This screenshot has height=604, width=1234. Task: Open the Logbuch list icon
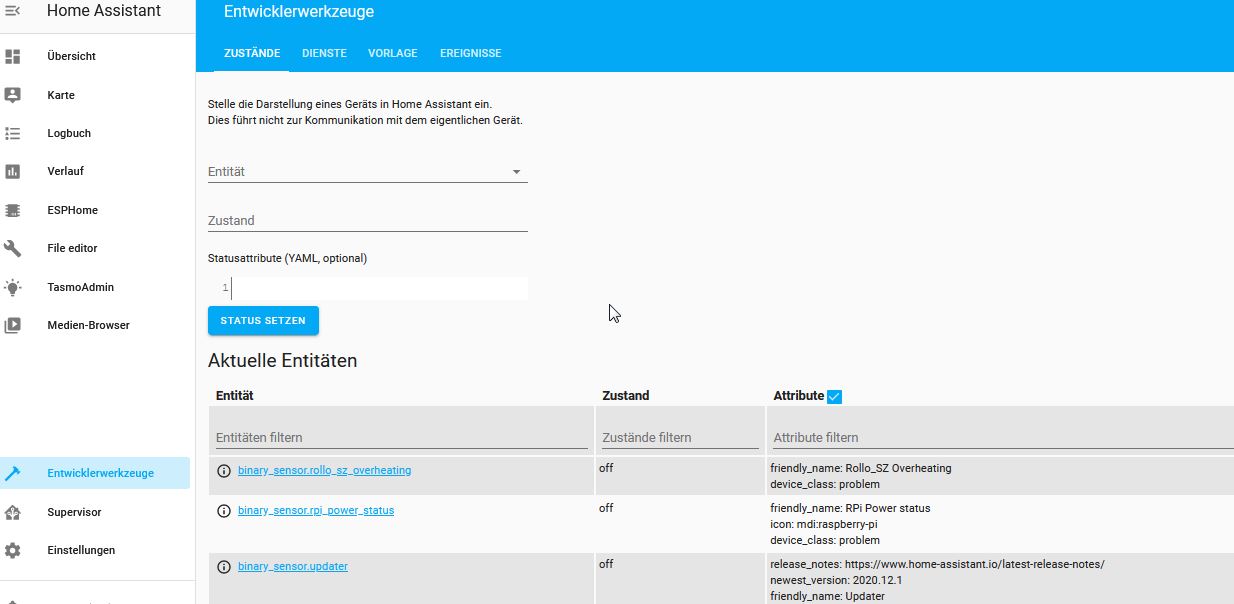13,133
